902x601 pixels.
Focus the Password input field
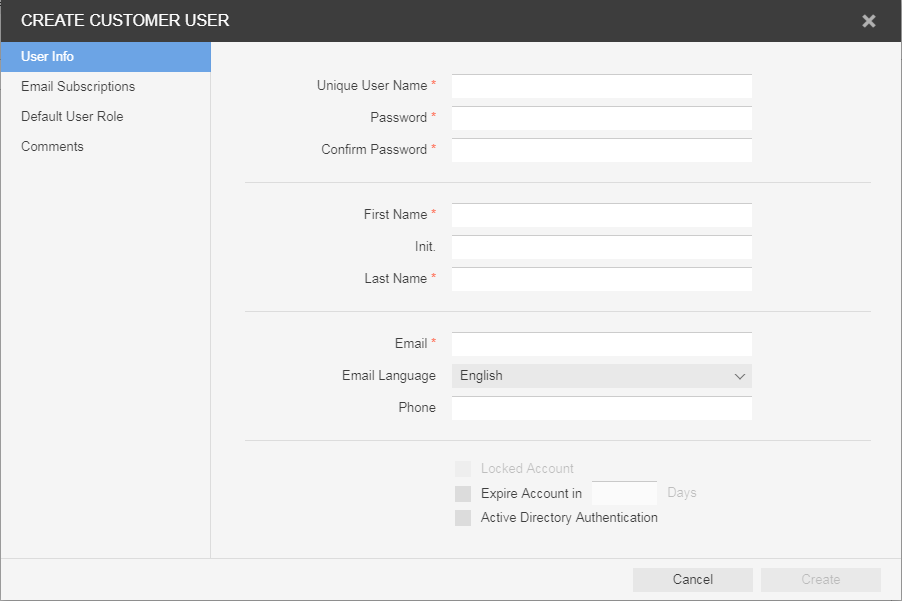click(x=601, y=119)
